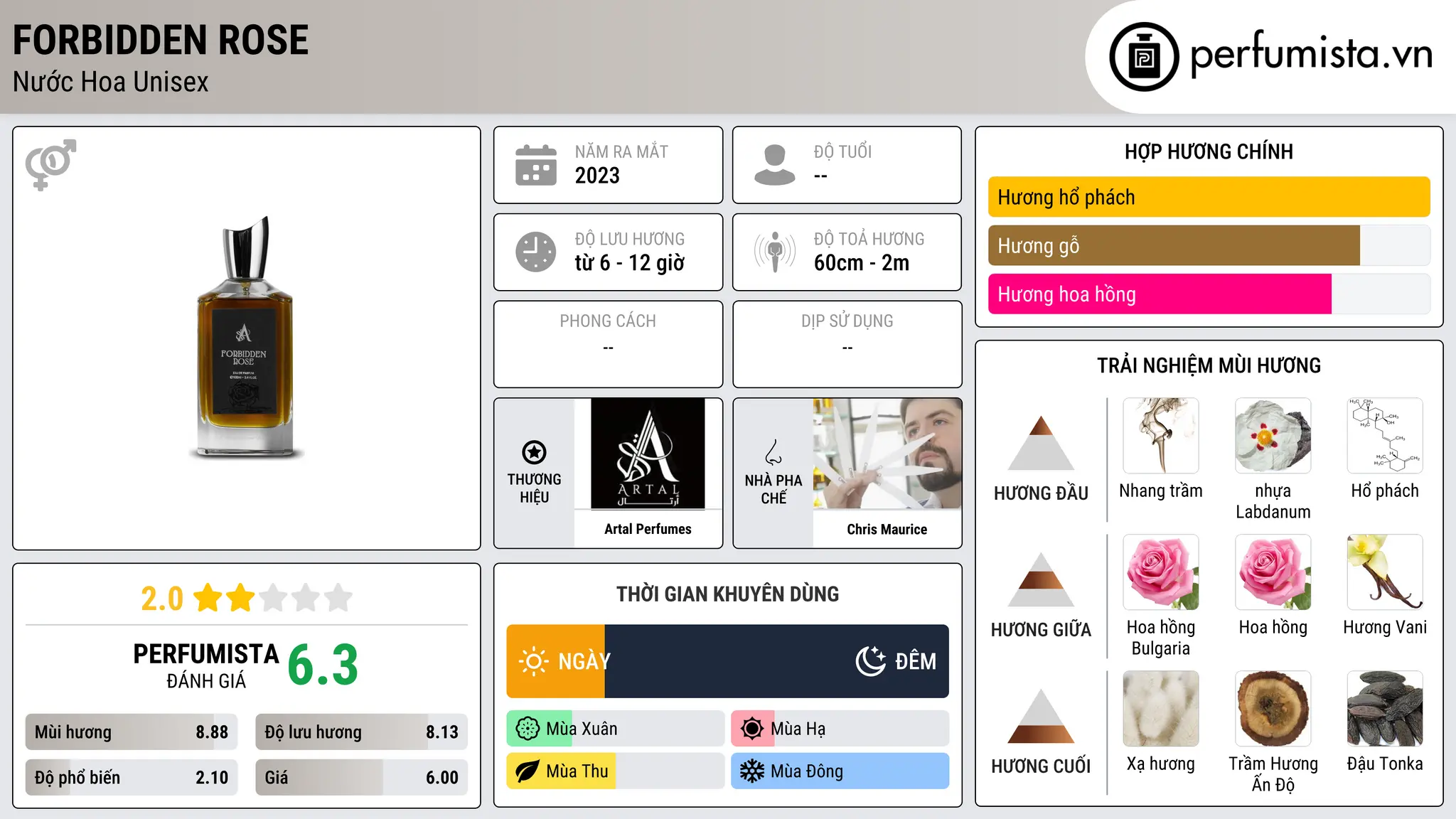Click the Độ lưu hương 8.13 score bar

[362, 732]
